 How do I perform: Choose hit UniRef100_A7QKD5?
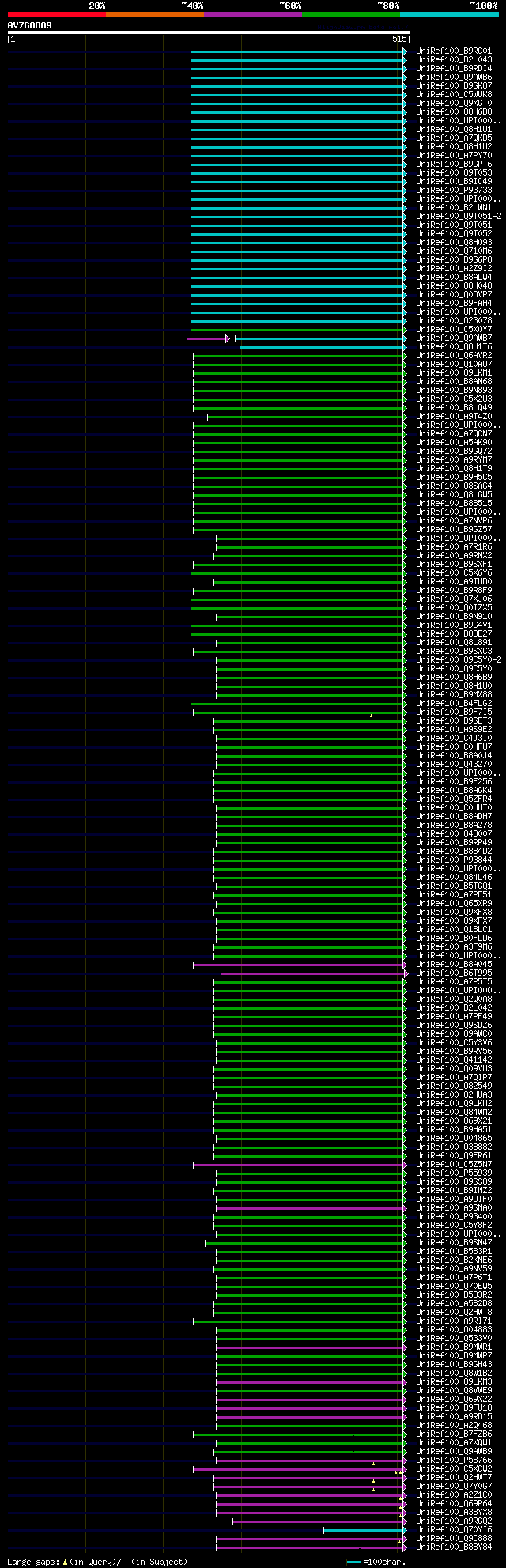coord(454,138)
